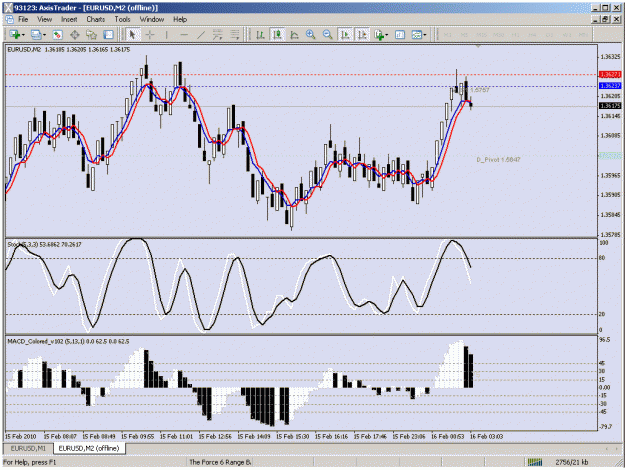Toggle Chart Shift button

(362, 35)
